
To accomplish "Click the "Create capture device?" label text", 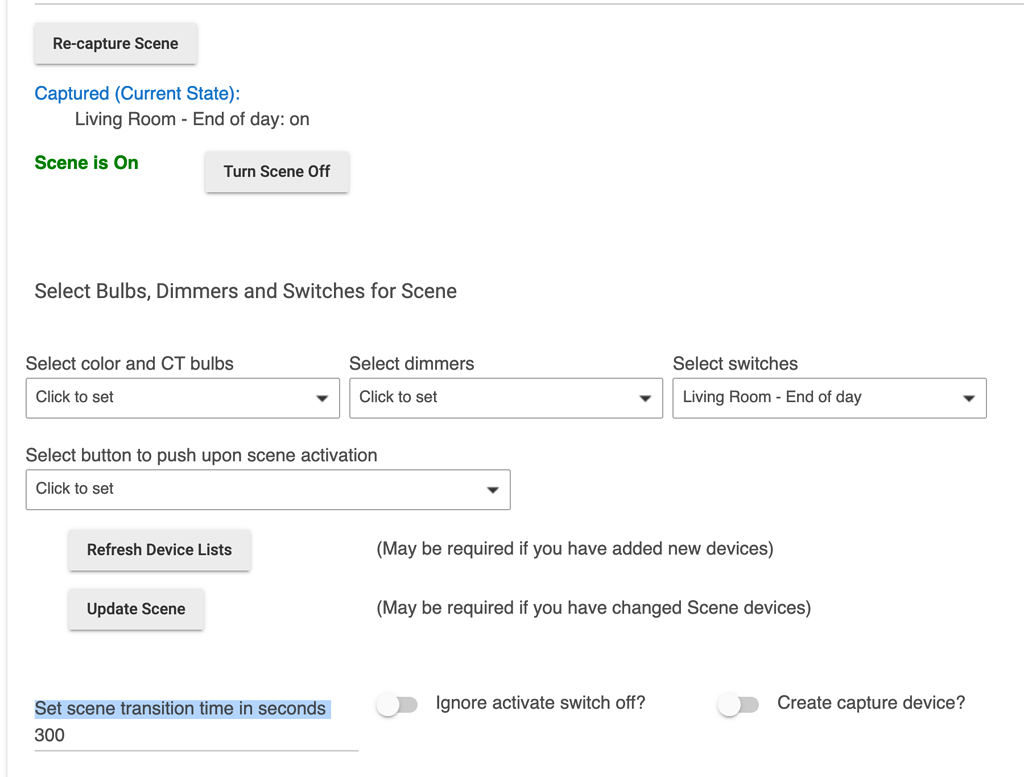I will (871, 703).
